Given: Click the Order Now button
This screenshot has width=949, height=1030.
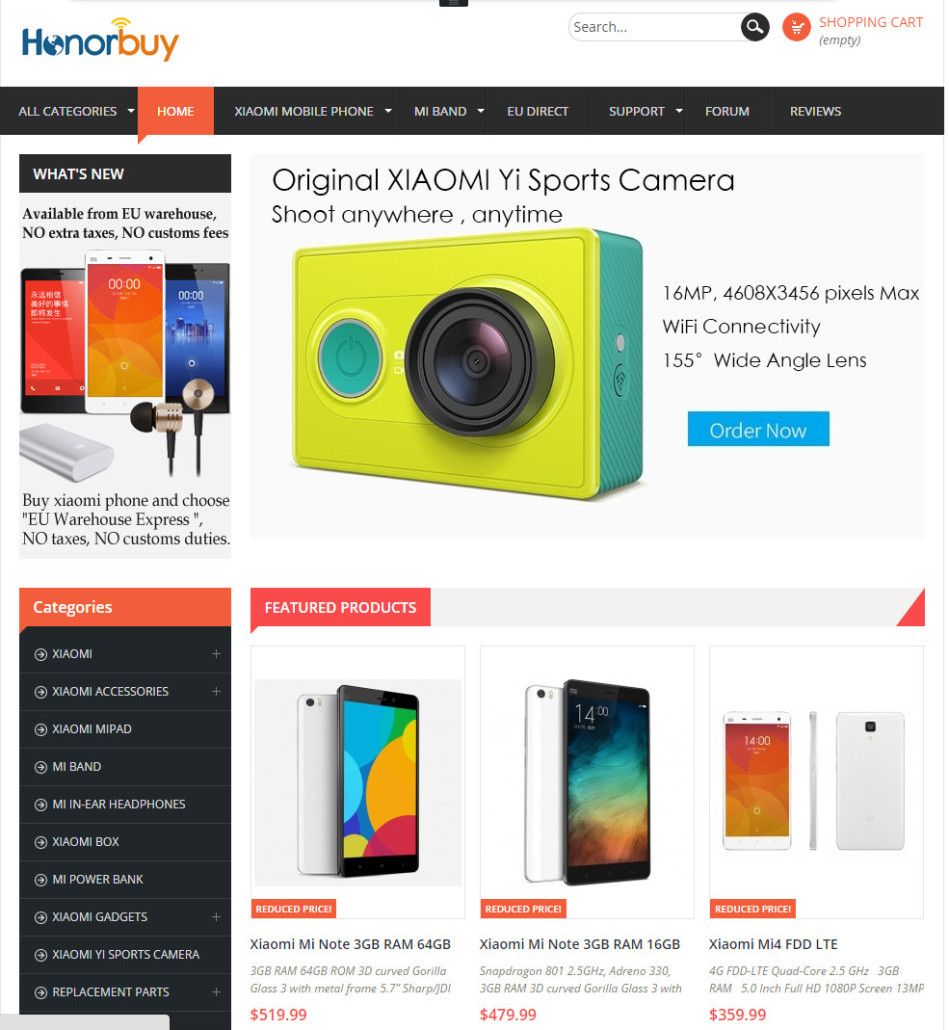Looking at the screenshot, I should point(758,429).
